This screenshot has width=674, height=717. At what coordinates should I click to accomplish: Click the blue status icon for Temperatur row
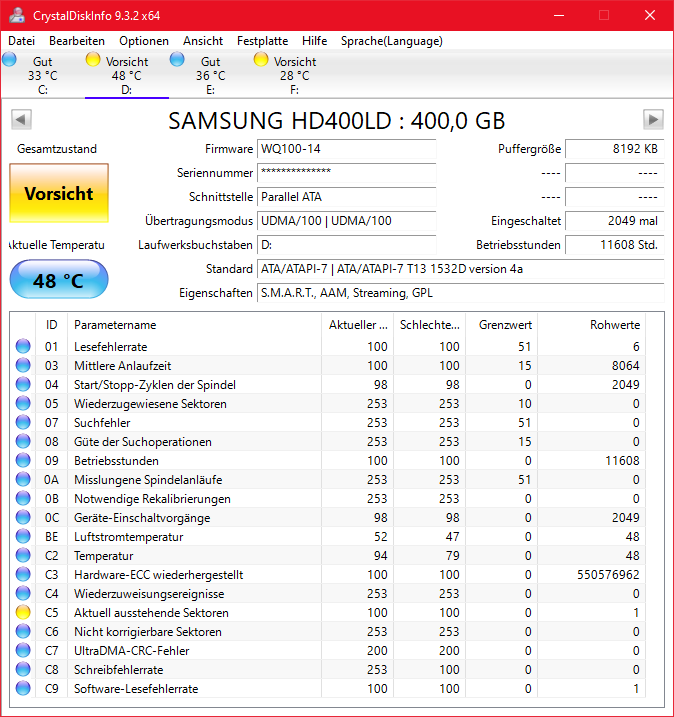(23, 556)
